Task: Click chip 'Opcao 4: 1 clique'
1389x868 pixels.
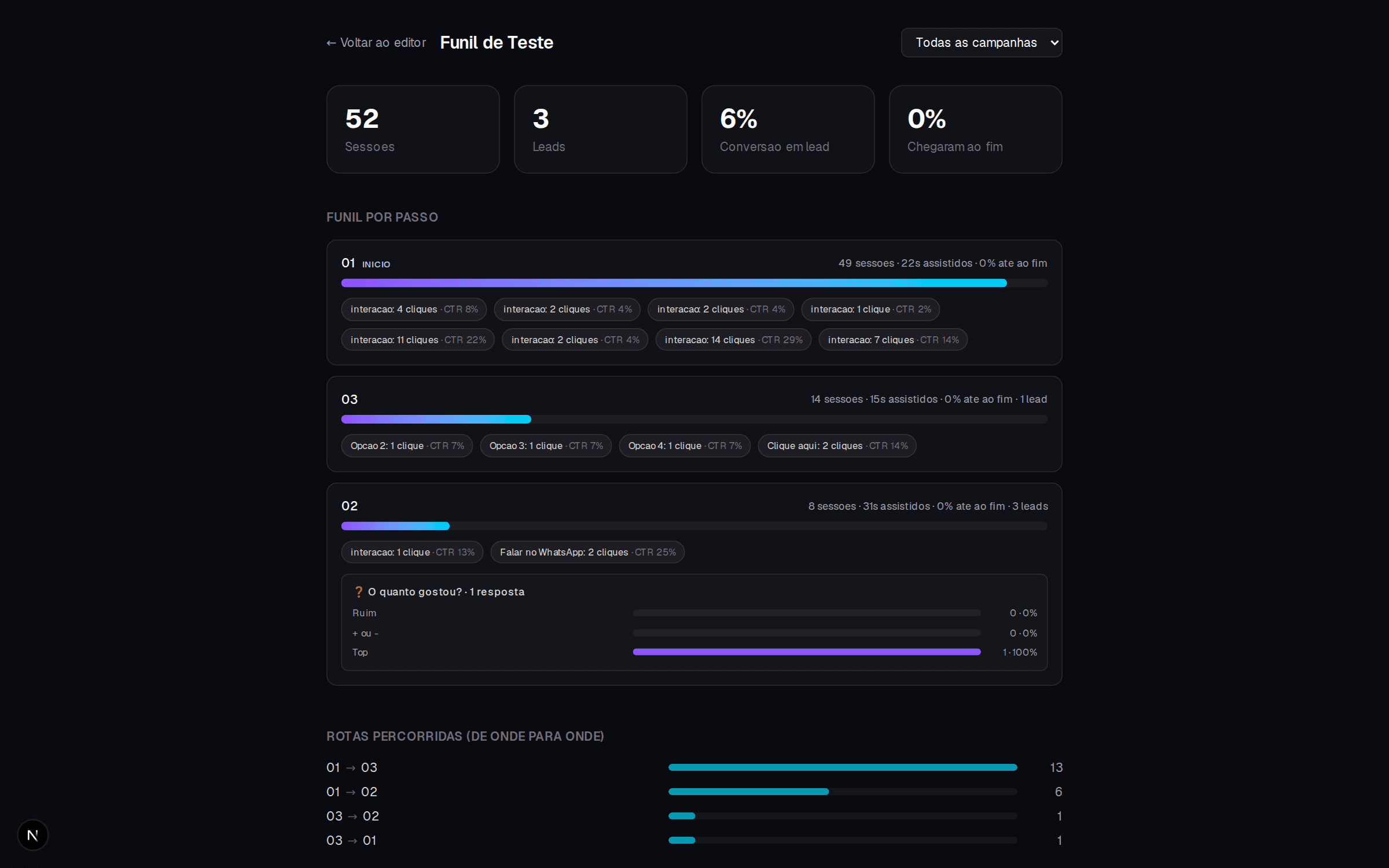Action: coord(685,446)
